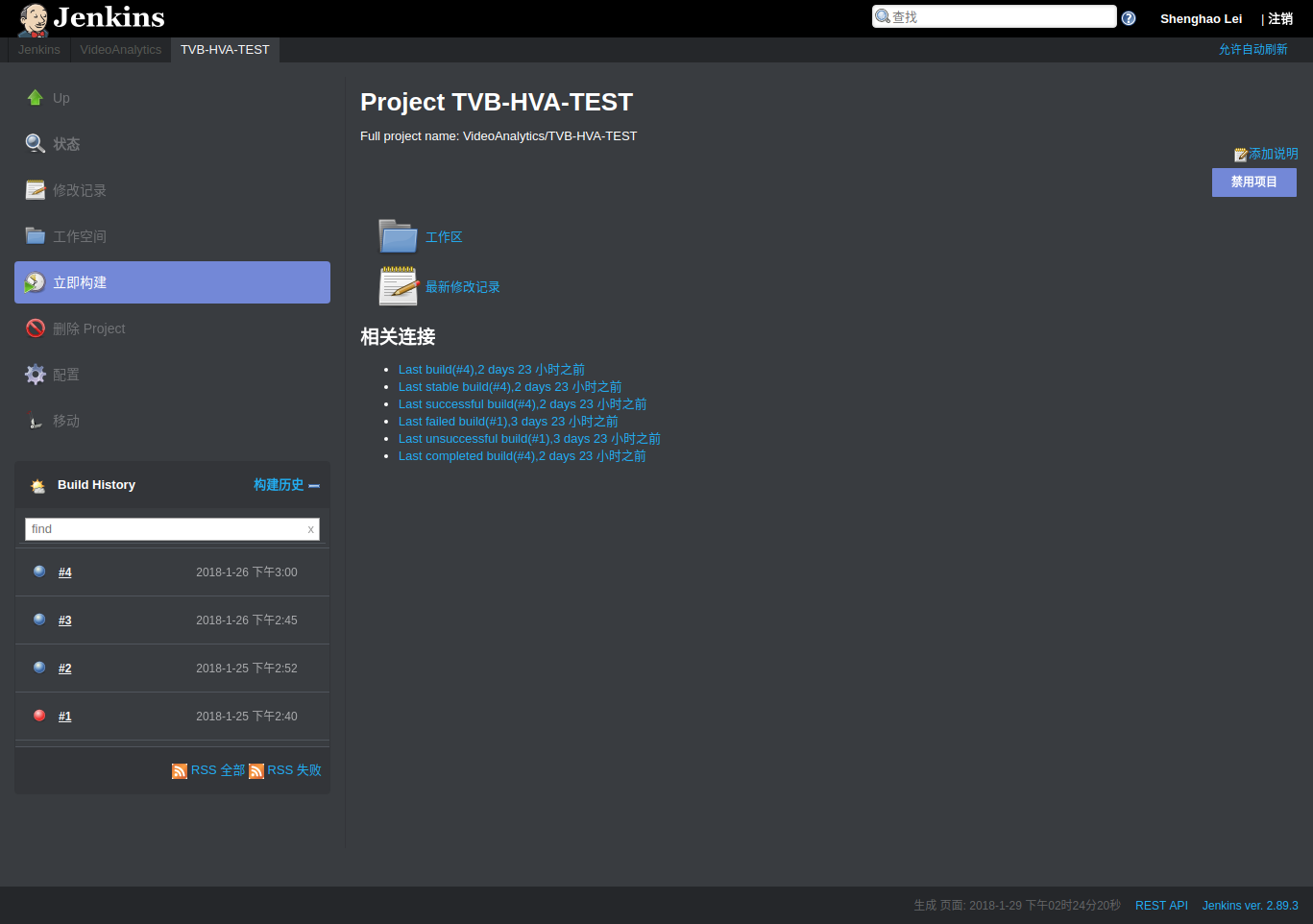Viewport: 1313px width, 924px height.
Task: Open the Last failed build(#1) link
Action: pos(508,422)
